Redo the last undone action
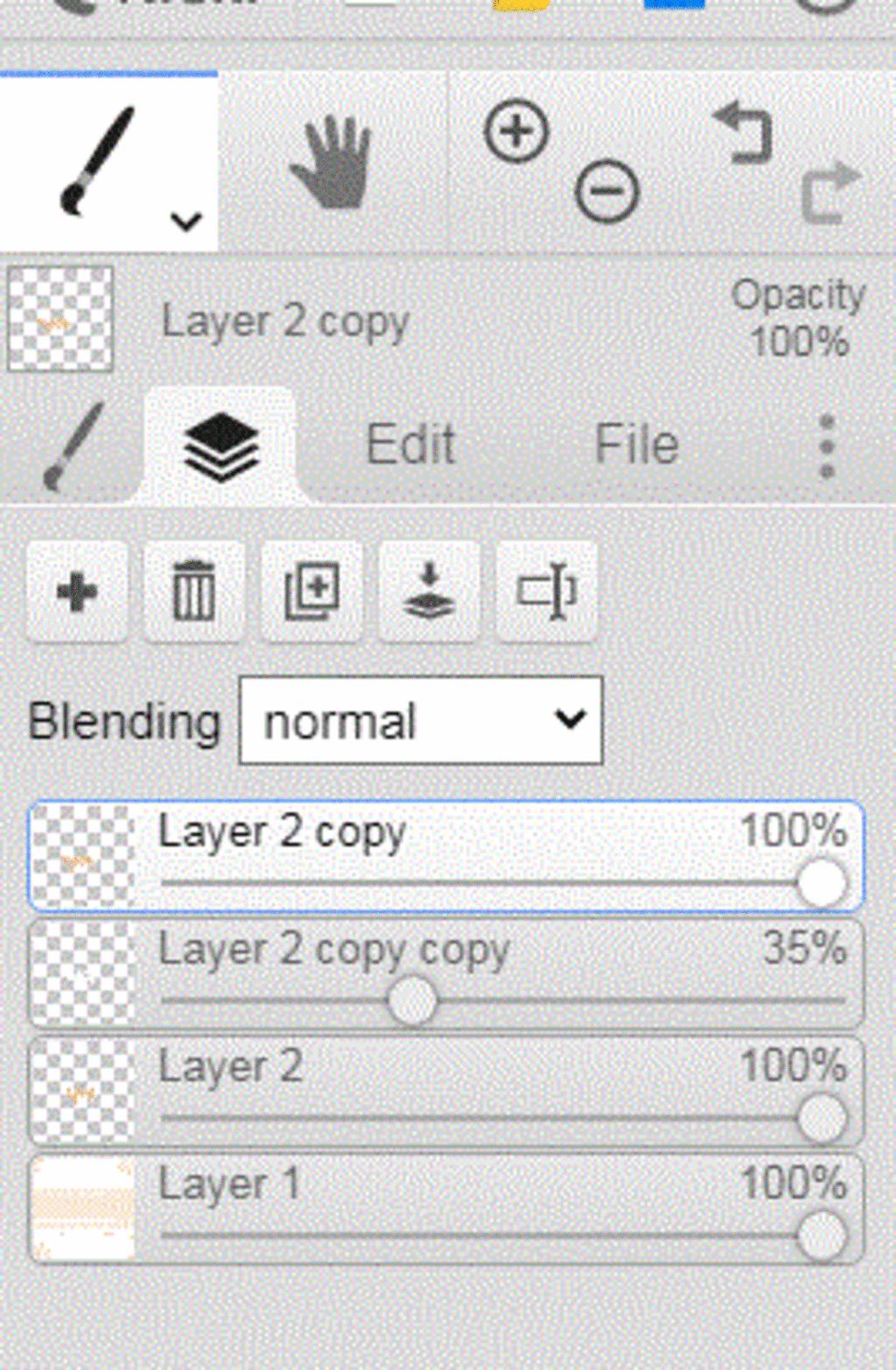This screenshot has width=896, height=1370. pyautogui.click(x=830, y=192)
